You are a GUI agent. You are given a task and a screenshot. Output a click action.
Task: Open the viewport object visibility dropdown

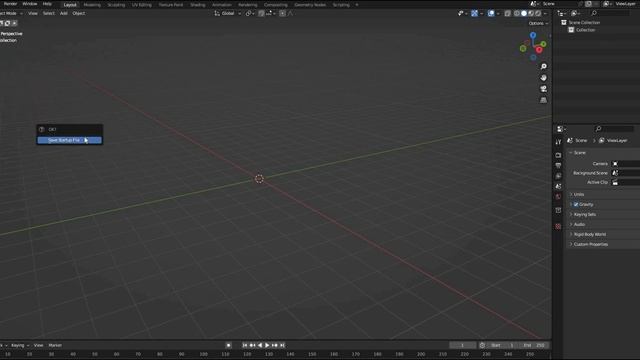tap(462, 13)
